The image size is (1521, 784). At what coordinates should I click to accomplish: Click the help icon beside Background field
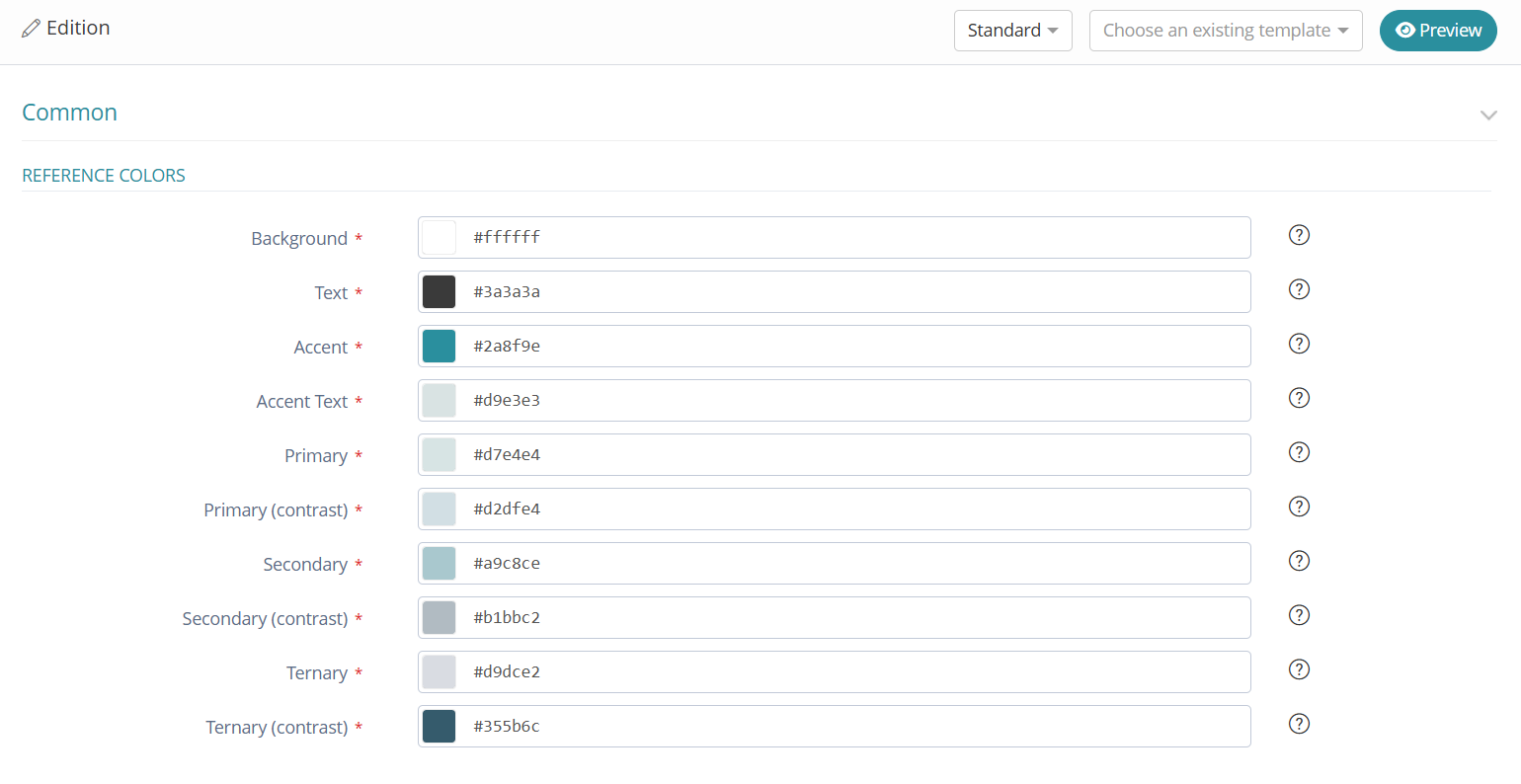(1299, 235)
